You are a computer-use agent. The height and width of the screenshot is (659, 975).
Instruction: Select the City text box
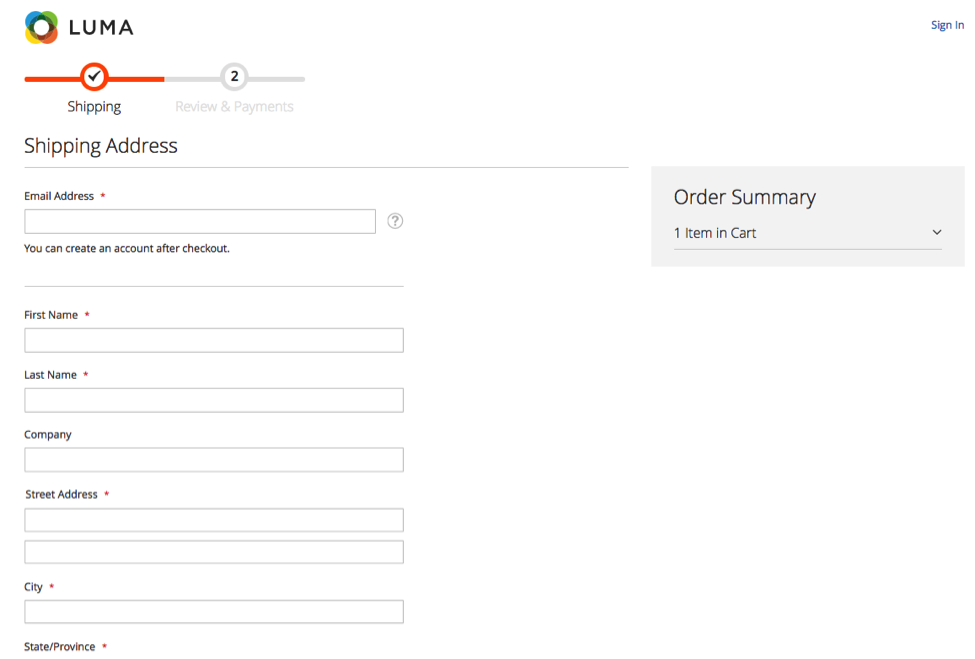(213, 611)
